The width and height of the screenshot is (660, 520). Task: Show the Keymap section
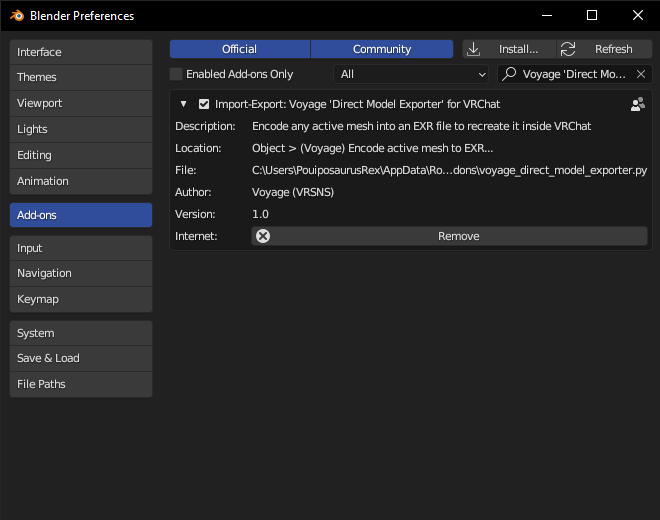point(81,299)
